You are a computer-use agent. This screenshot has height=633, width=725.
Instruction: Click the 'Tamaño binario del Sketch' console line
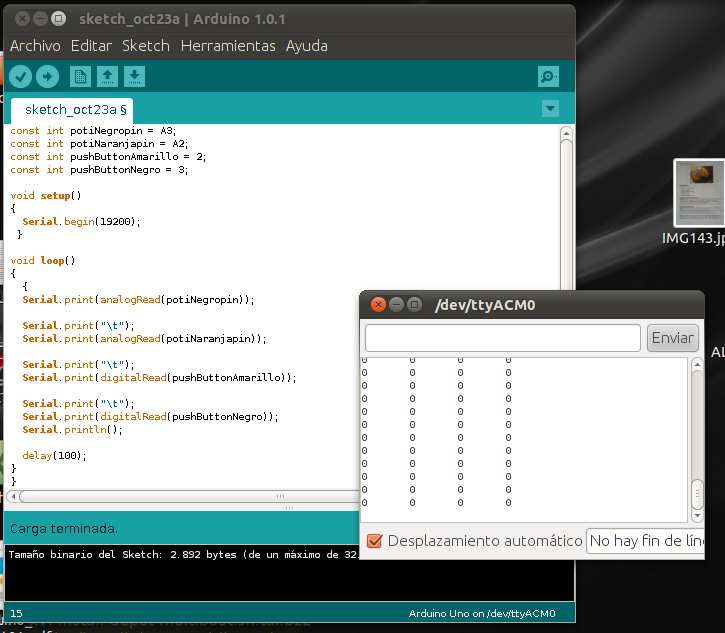click(183, 554)
